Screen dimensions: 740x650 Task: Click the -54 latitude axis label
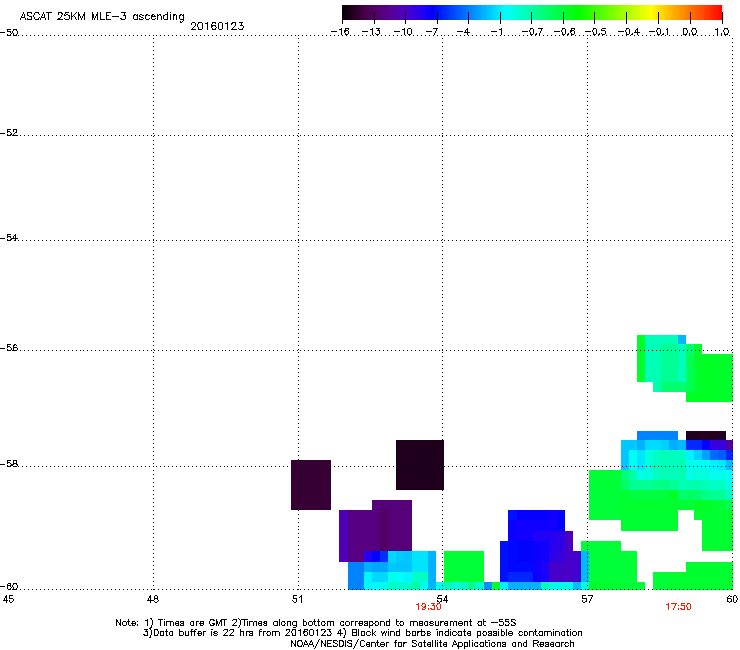(9, 237)
